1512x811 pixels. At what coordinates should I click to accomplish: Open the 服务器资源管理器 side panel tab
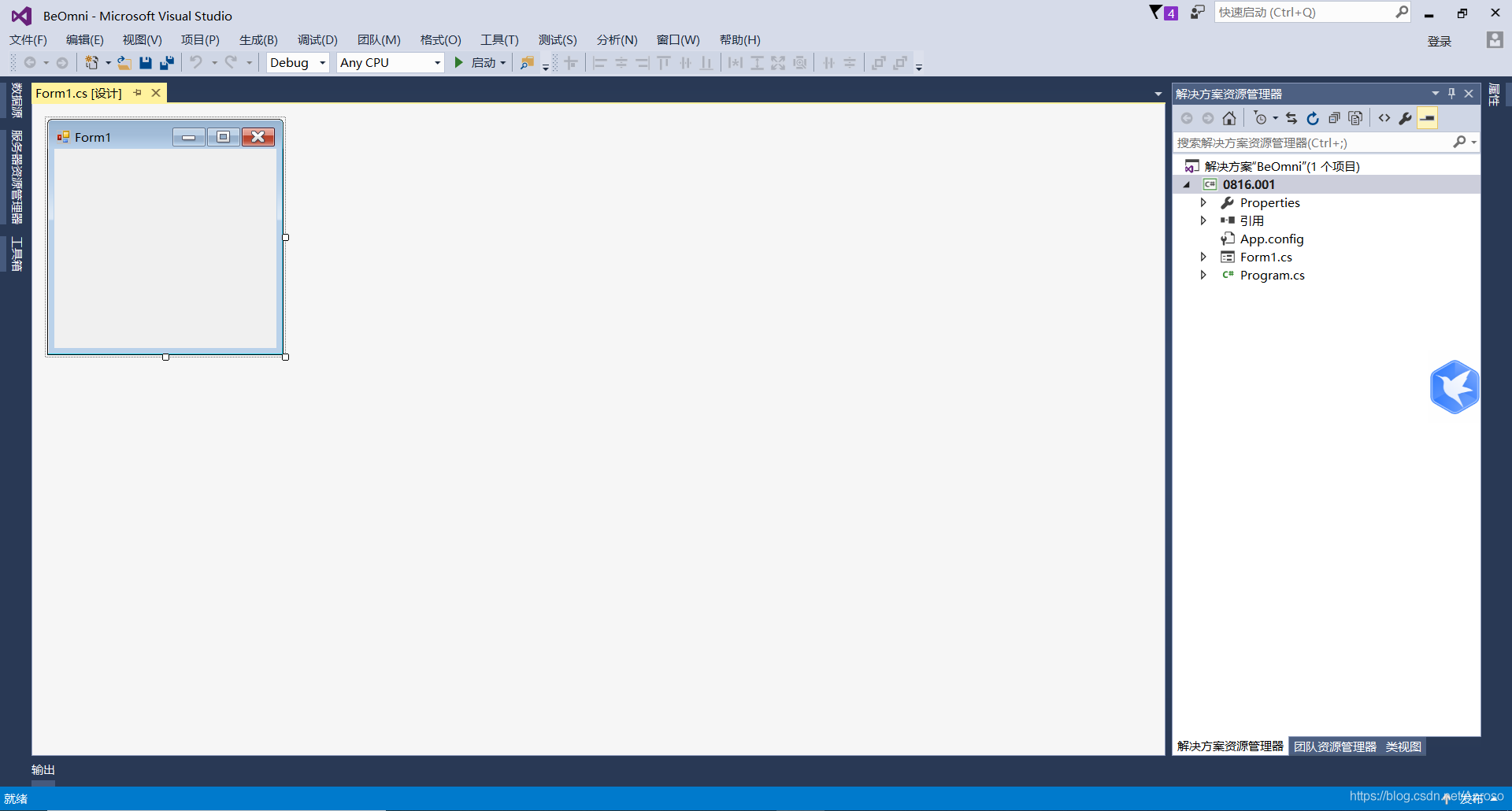16,177
